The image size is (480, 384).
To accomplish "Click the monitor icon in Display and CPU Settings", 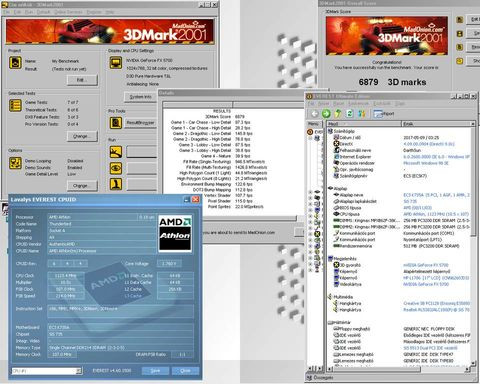I will pyautogui.click(x=116, y=63).
